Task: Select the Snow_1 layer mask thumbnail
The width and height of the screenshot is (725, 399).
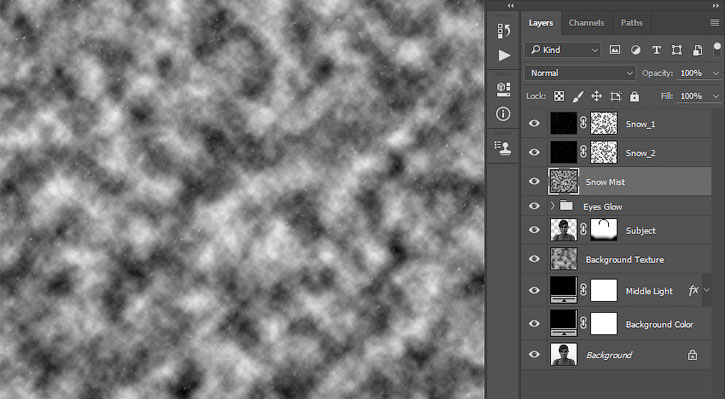Action: tap(604, 123)
